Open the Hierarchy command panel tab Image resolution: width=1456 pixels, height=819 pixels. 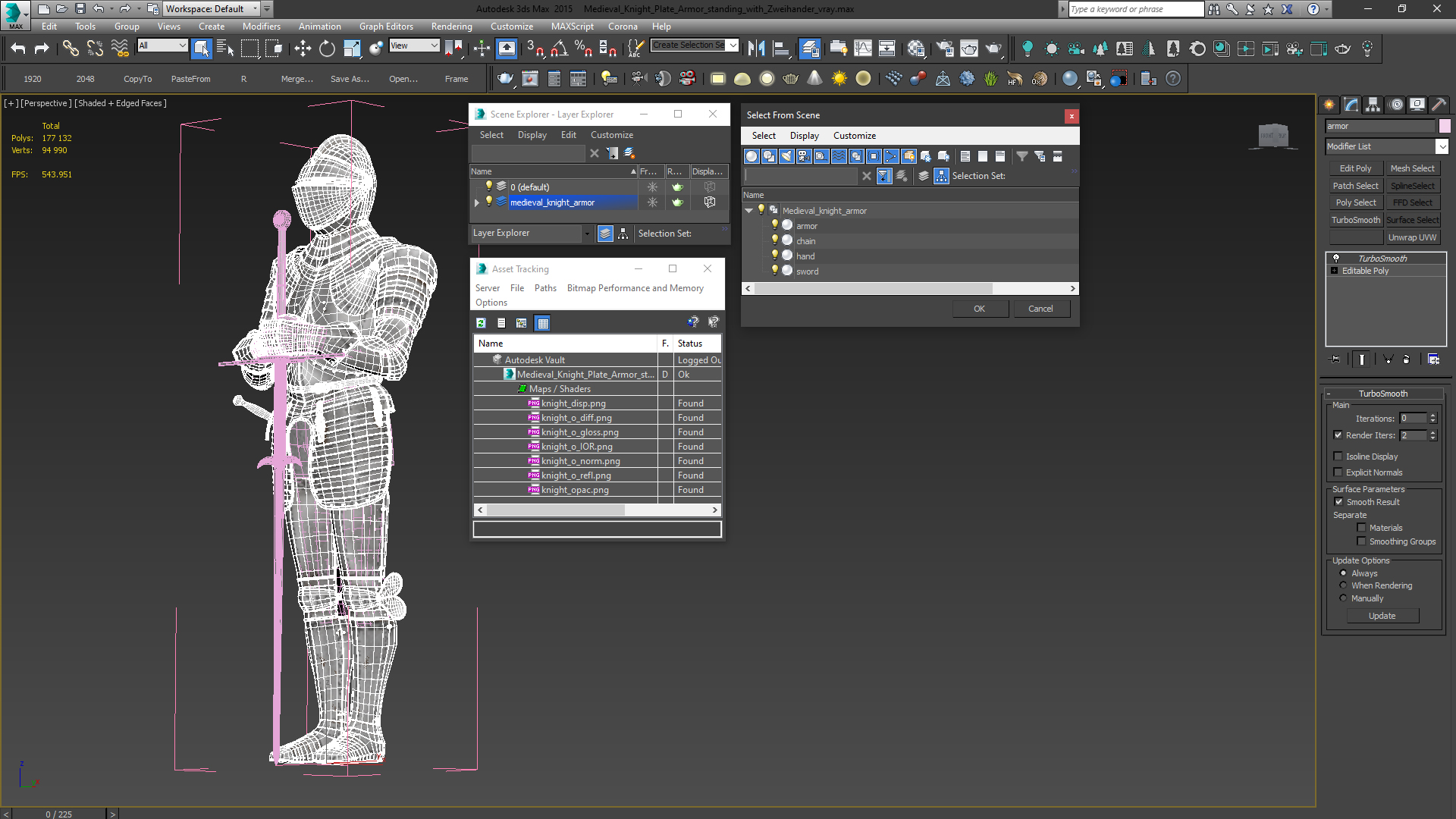point(1373,105)
